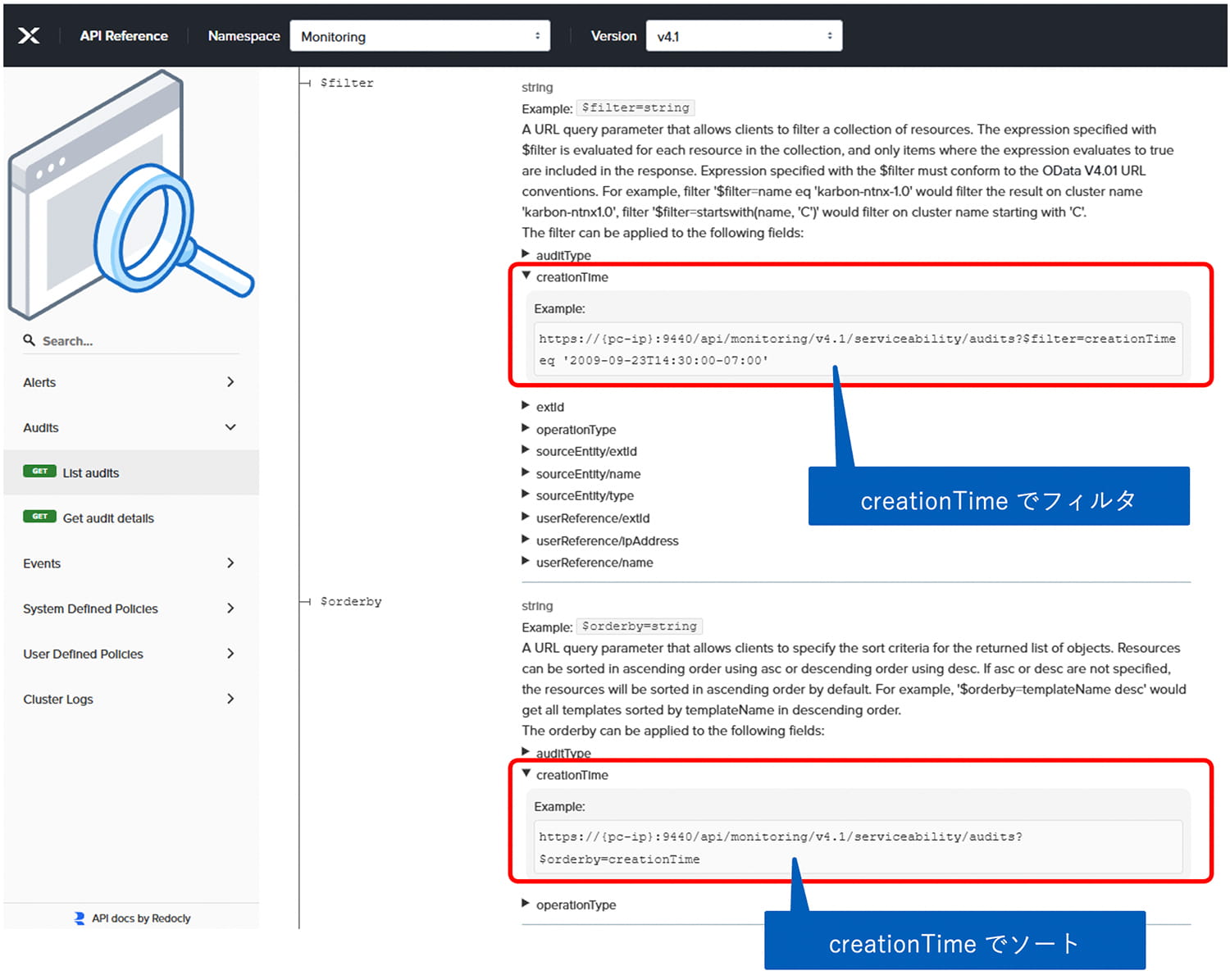
Task: Click the X logo in the top bar
Action: tap(30, 34)
